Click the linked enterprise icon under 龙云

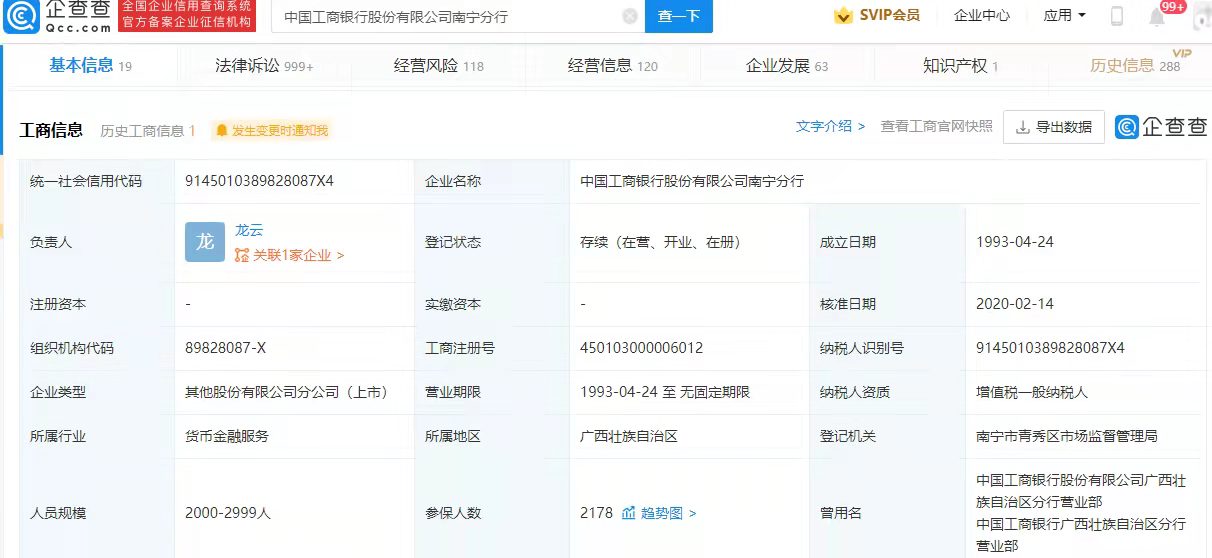(241, 255)
